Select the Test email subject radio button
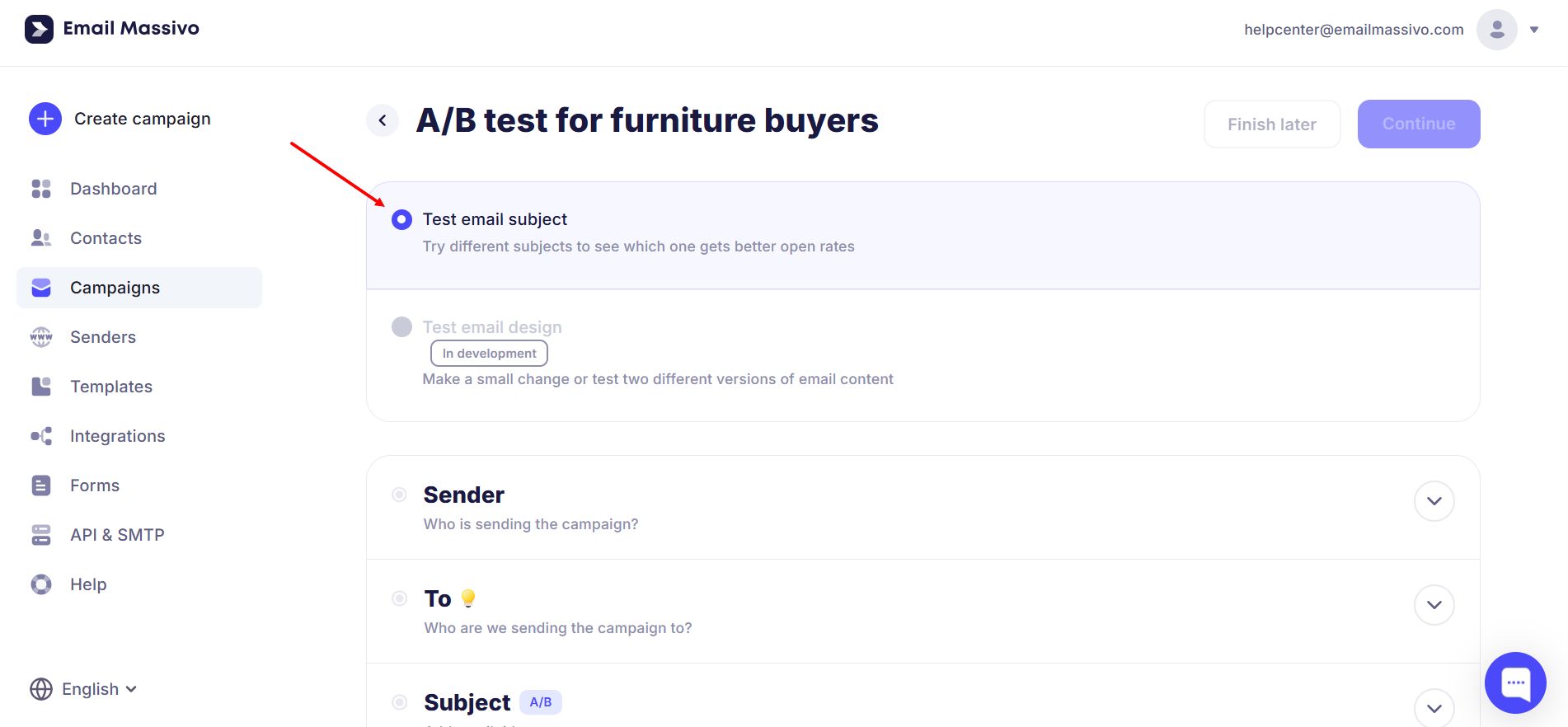The width and height of the screenshot is (1568, 727). 401,219
